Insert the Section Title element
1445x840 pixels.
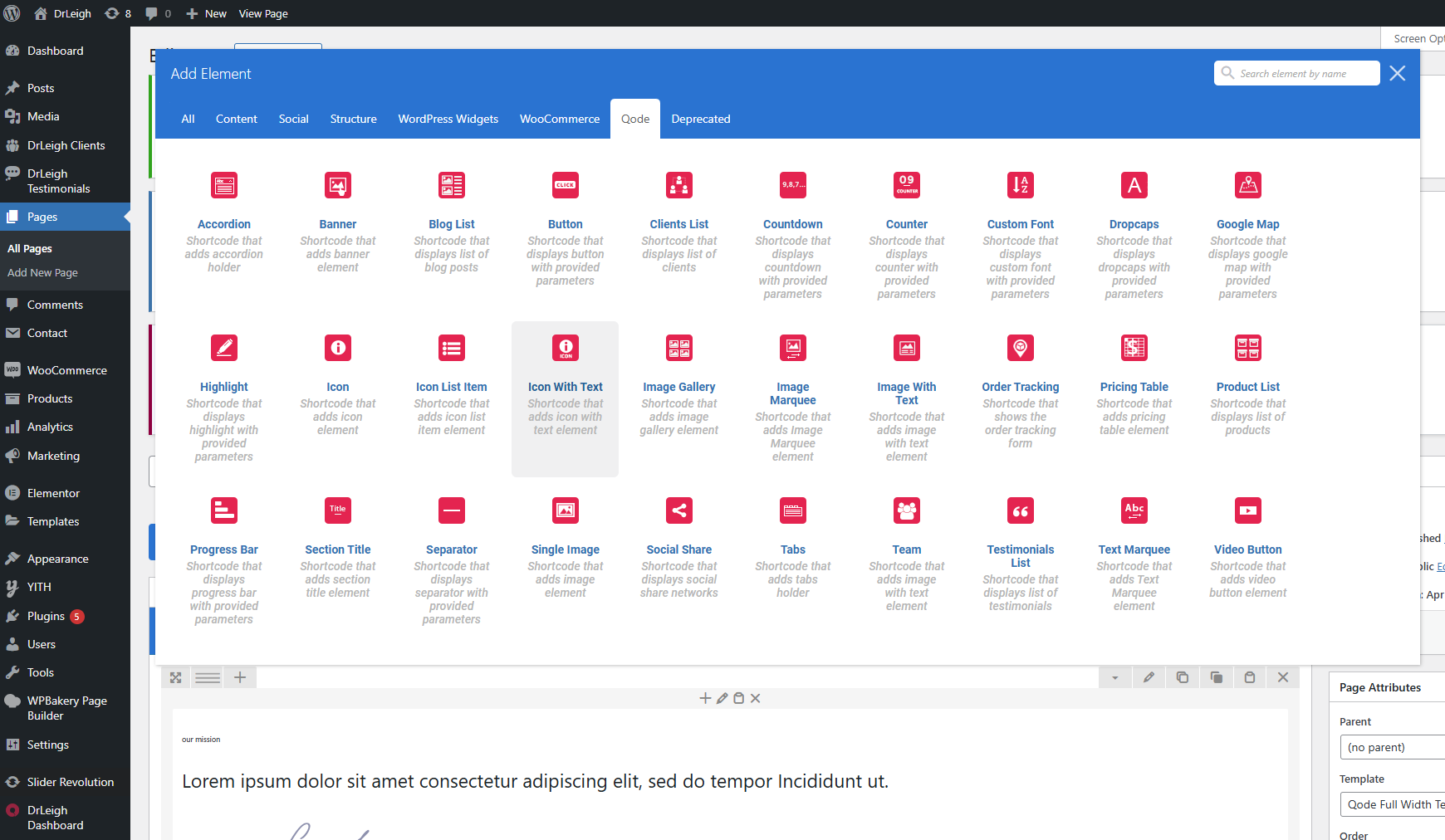338,549
